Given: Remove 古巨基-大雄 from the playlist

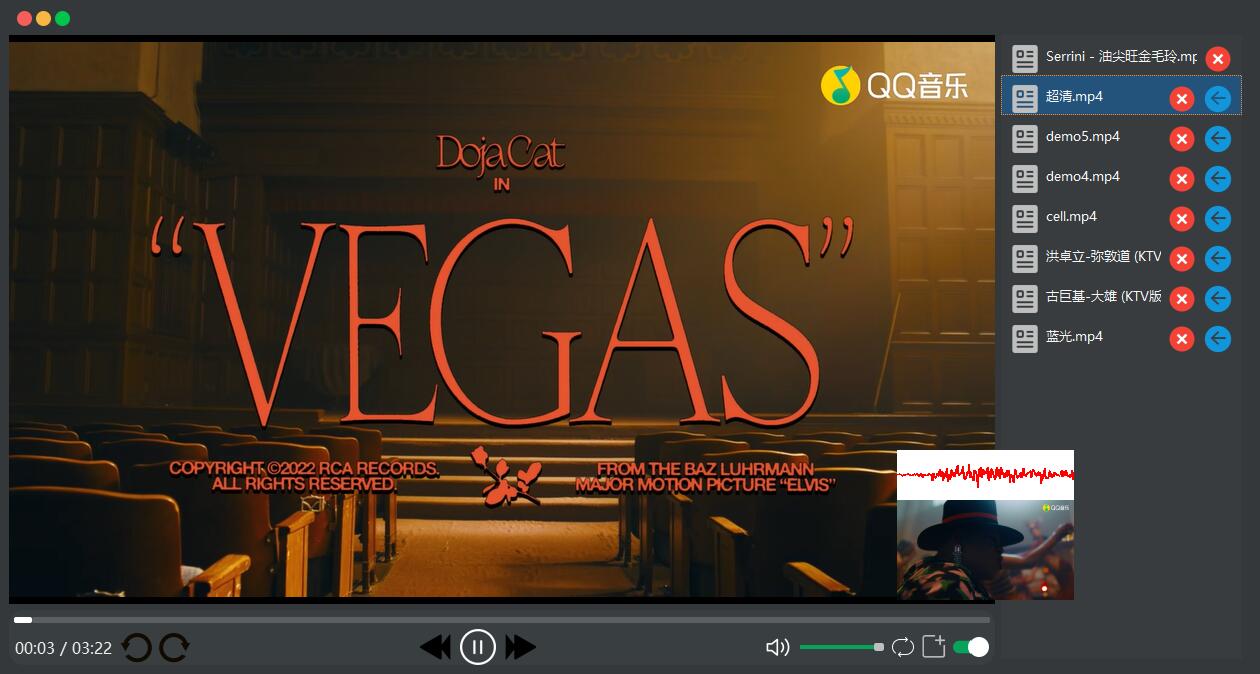Looking at the screenshot, I should pyautogui.click(x=1182, y=299).
